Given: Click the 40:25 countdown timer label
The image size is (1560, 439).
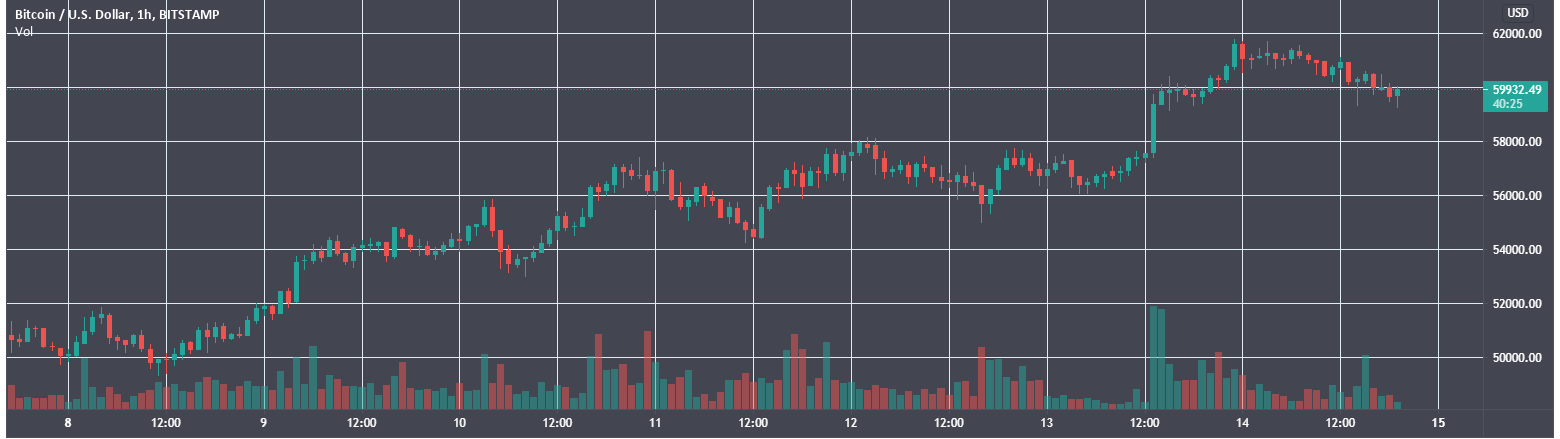Looking at the screenshot, I should [1507, 103].
